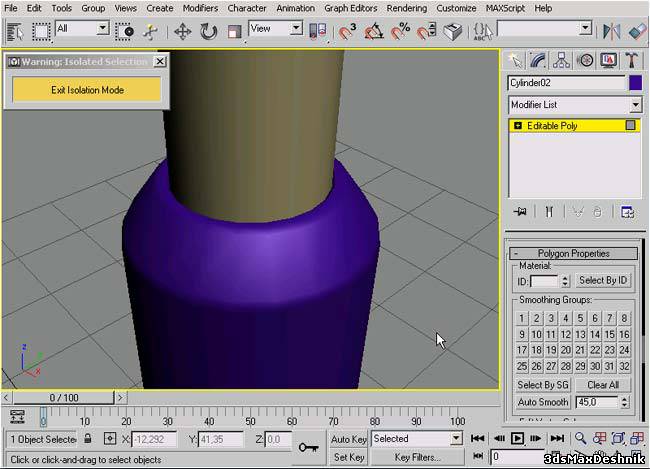Activate Select and Manipulate tool
Image resolution: width=650 pixels, height=469 pixels.
coord(150,32)
